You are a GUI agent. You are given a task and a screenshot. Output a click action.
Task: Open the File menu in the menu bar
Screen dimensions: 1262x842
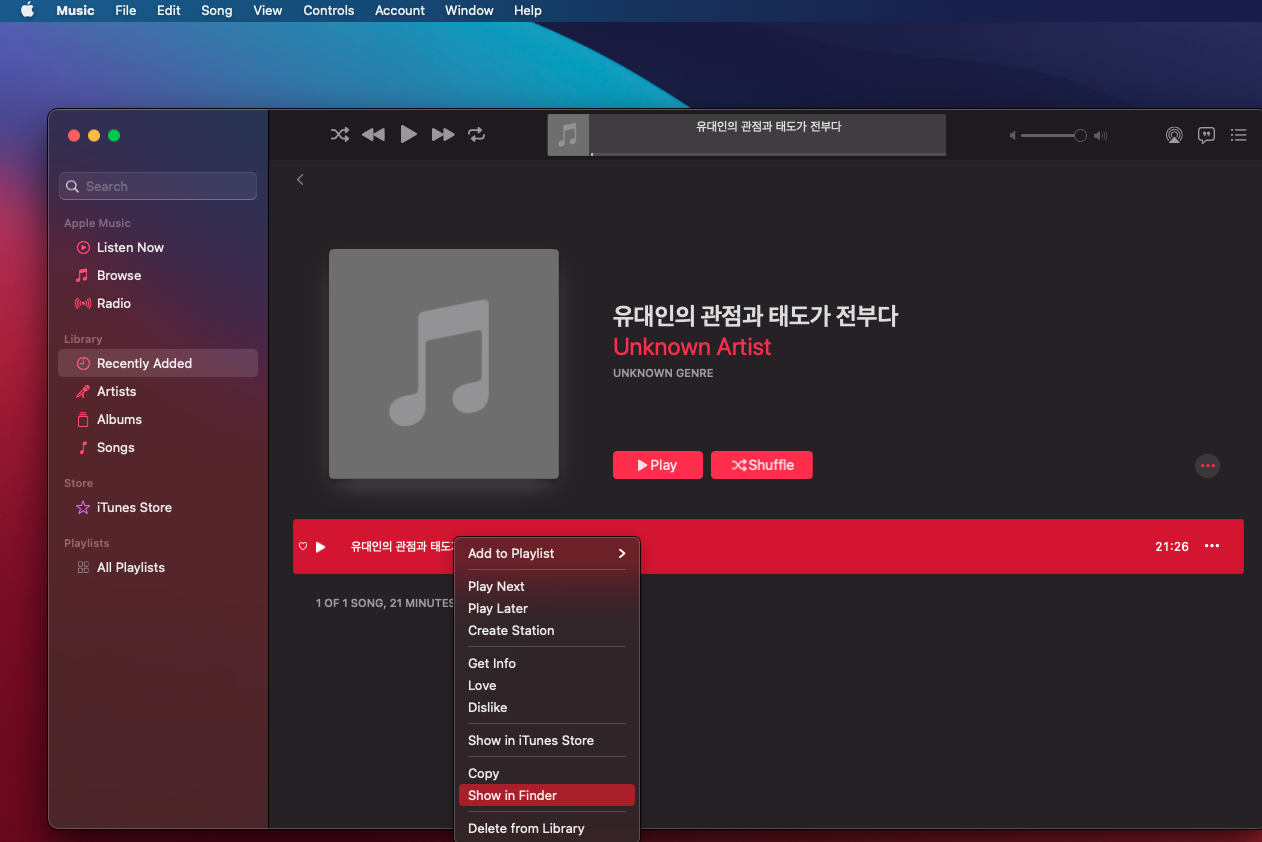(126, 10)
